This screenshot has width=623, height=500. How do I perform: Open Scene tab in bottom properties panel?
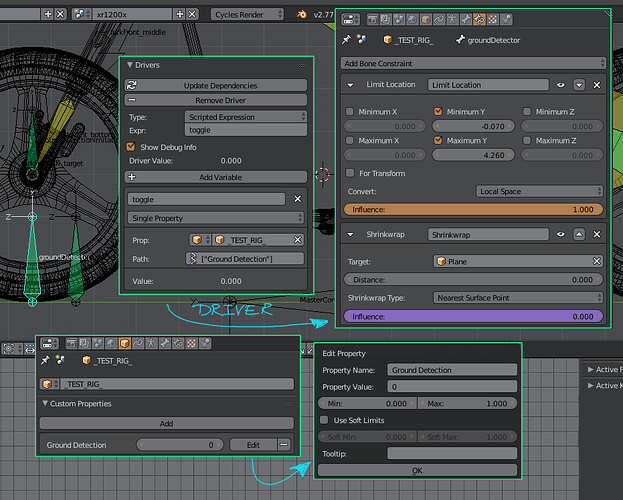pos(98,343)
